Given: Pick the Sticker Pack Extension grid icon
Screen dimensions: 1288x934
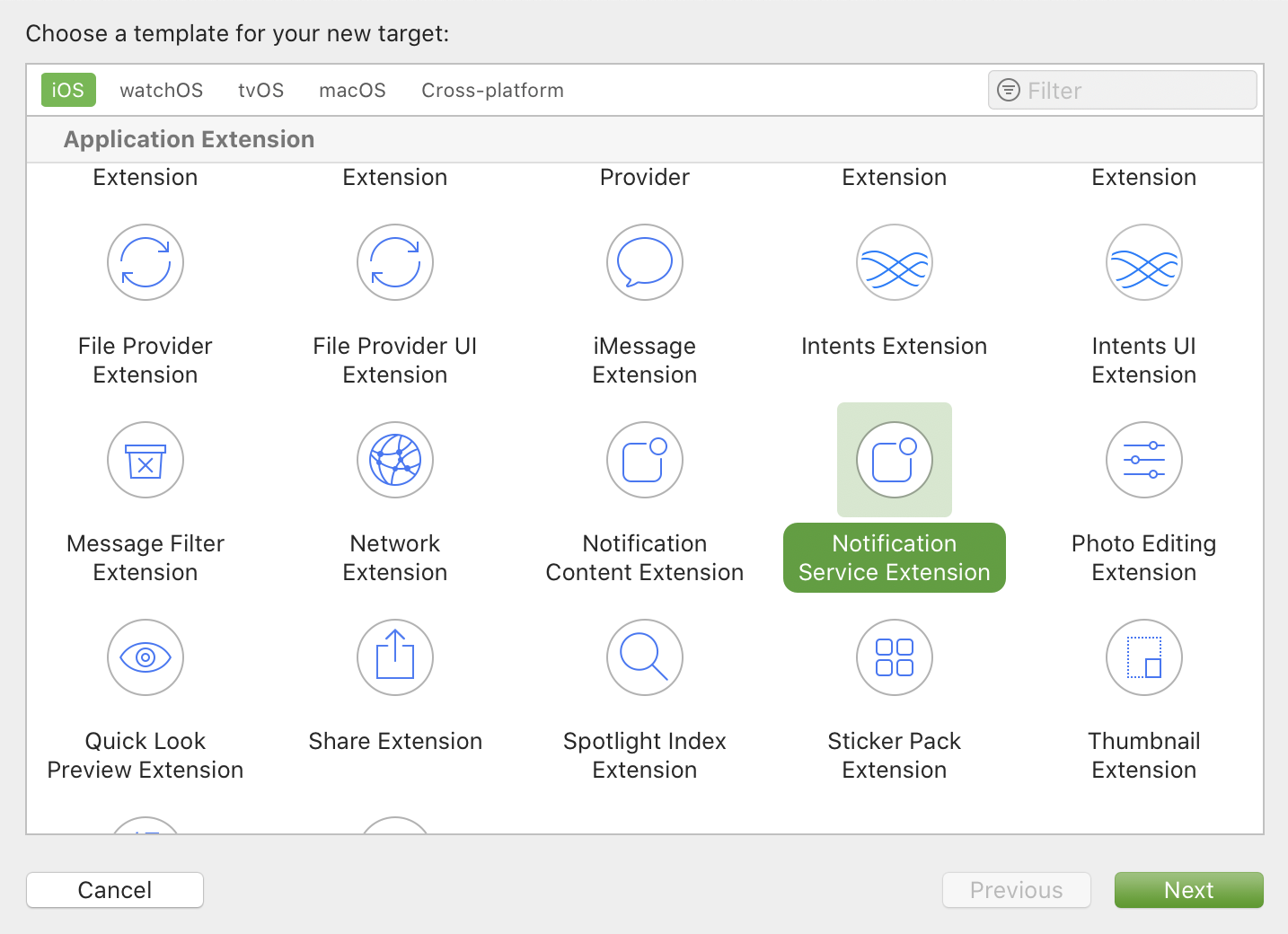Looking at the screenshot, I should click(895, 657).
